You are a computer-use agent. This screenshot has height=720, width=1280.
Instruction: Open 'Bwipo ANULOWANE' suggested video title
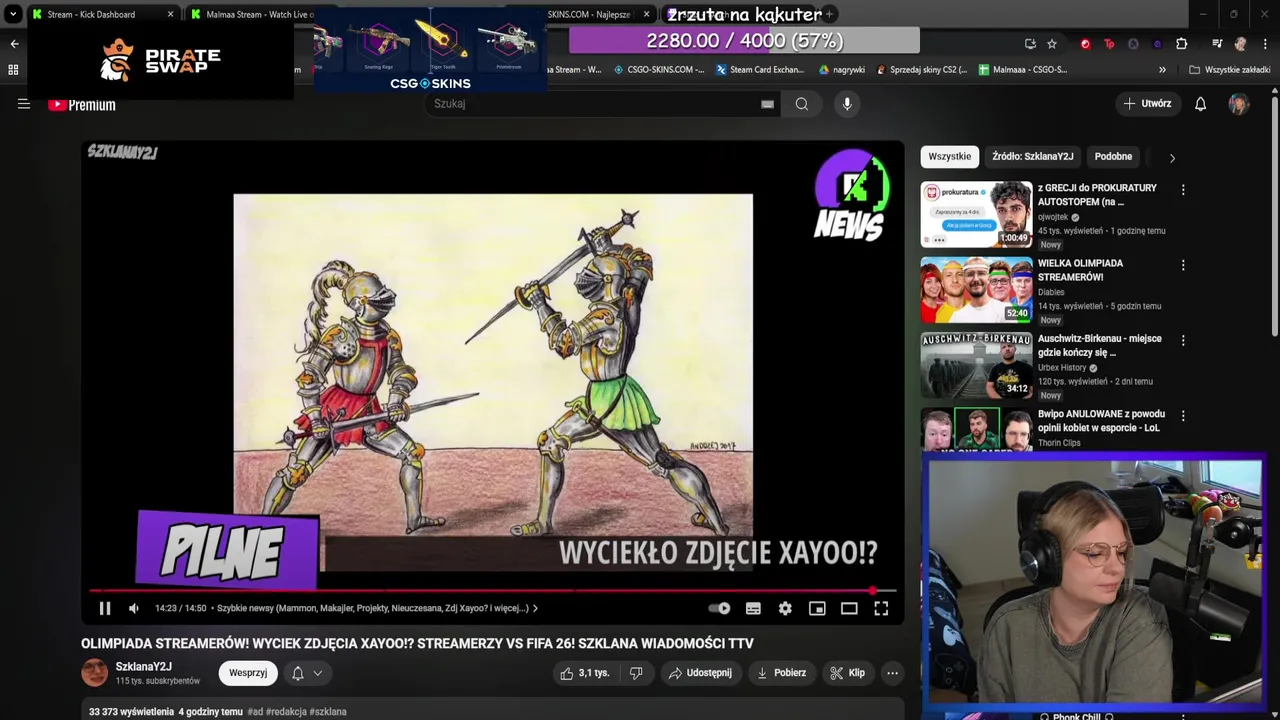pyautogui.click(x=1101, y=420)
